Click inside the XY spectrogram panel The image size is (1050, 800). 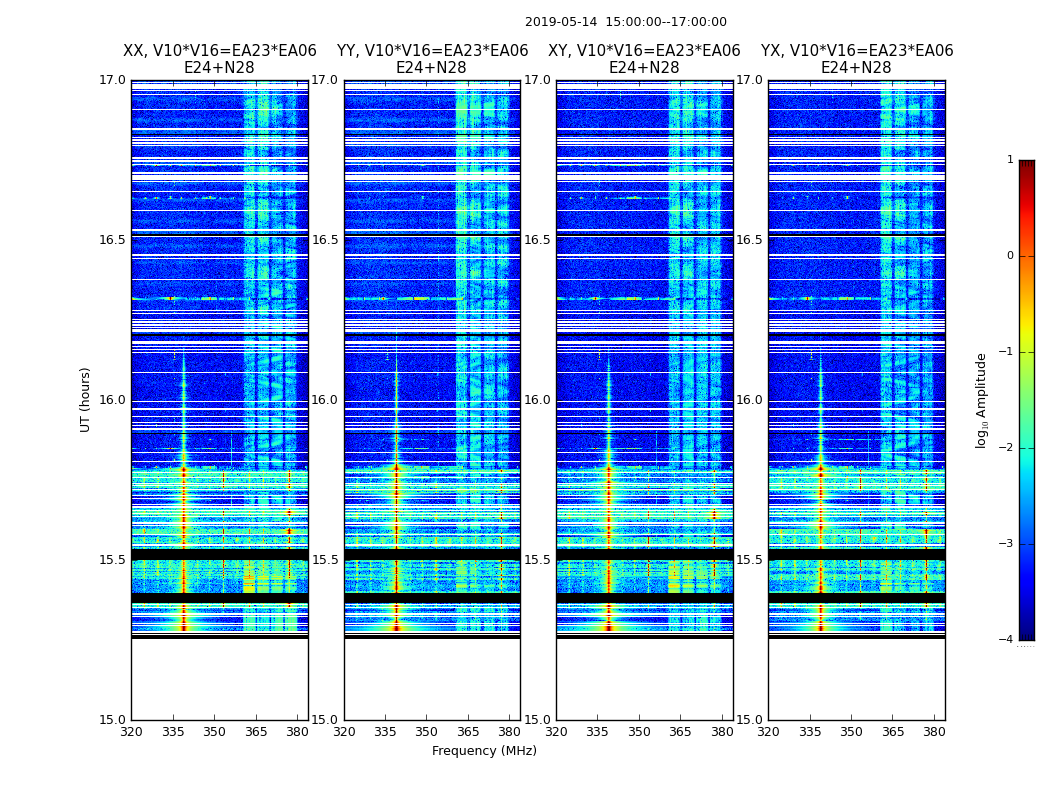click(645, 400)
